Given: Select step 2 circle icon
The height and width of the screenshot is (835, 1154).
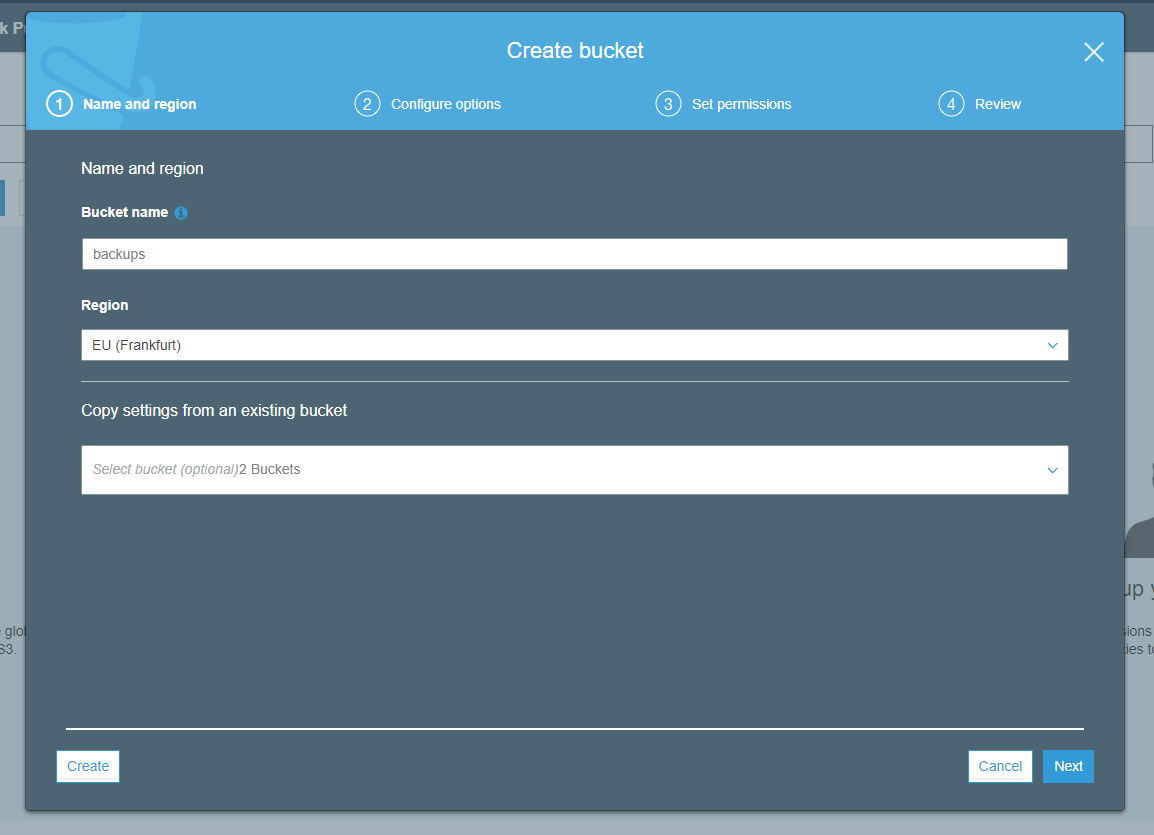Looking at the screenshot, I should tap(367, 104).
